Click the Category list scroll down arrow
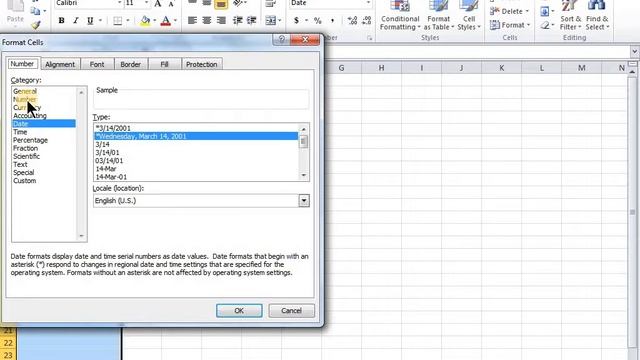 click(81, 236)
